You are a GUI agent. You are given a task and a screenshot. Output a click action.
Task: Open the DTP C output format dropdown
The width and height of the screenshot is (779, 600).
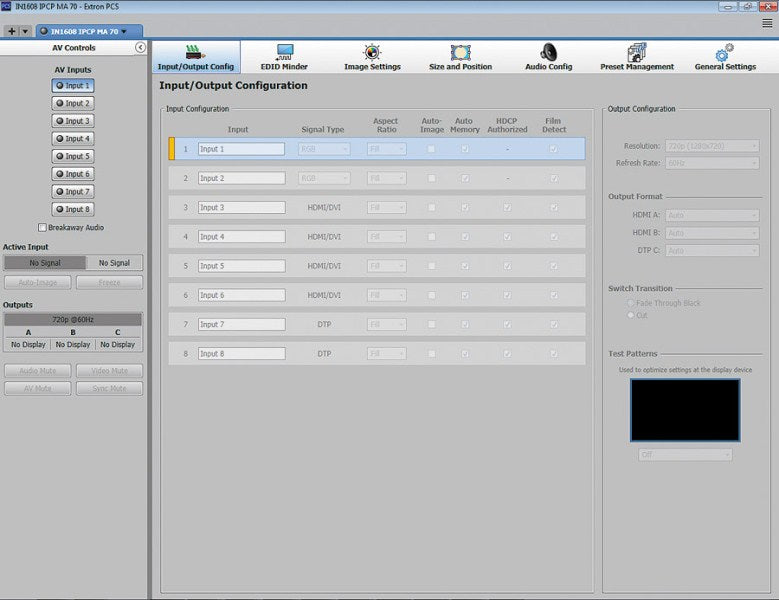pos(712,251)
